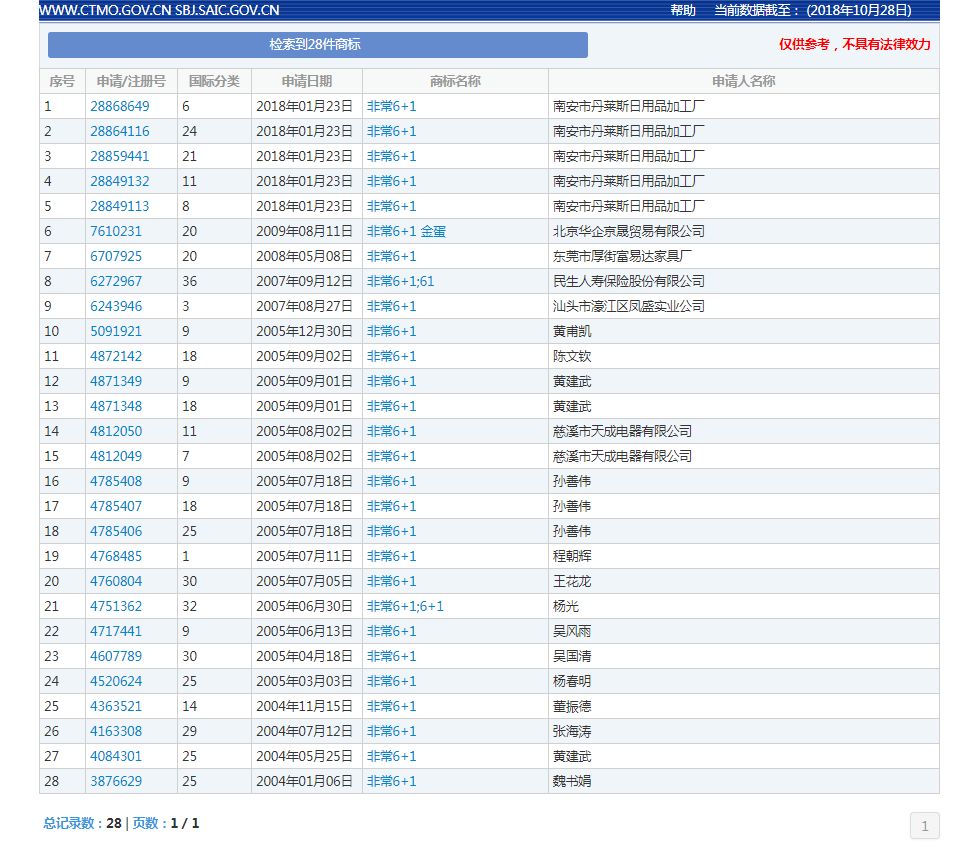The width and height of the screenshot is (954, 847).
Task: Open registration number 28849113
Action: [120, 206]
